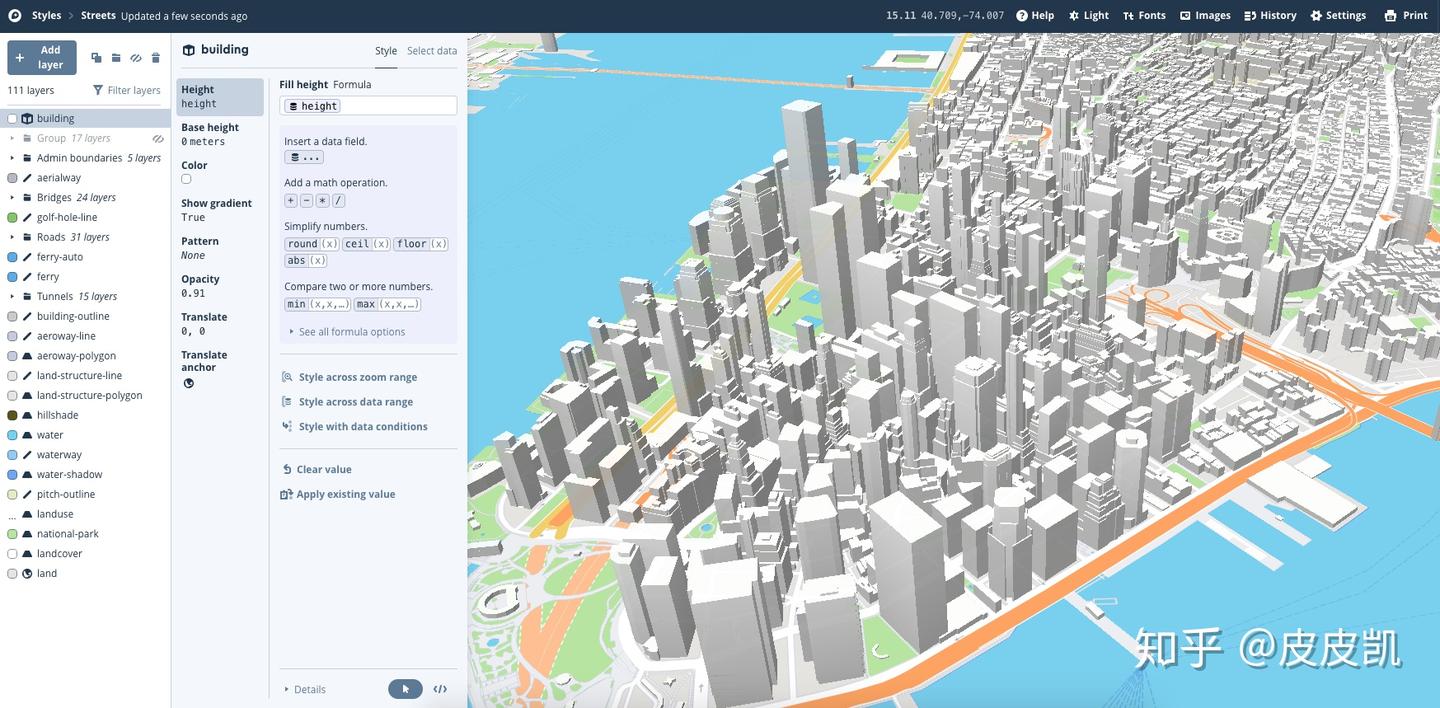The image size is (1440, 708).
Task: Expand the Roads layer group
Action: pos(10,235)
